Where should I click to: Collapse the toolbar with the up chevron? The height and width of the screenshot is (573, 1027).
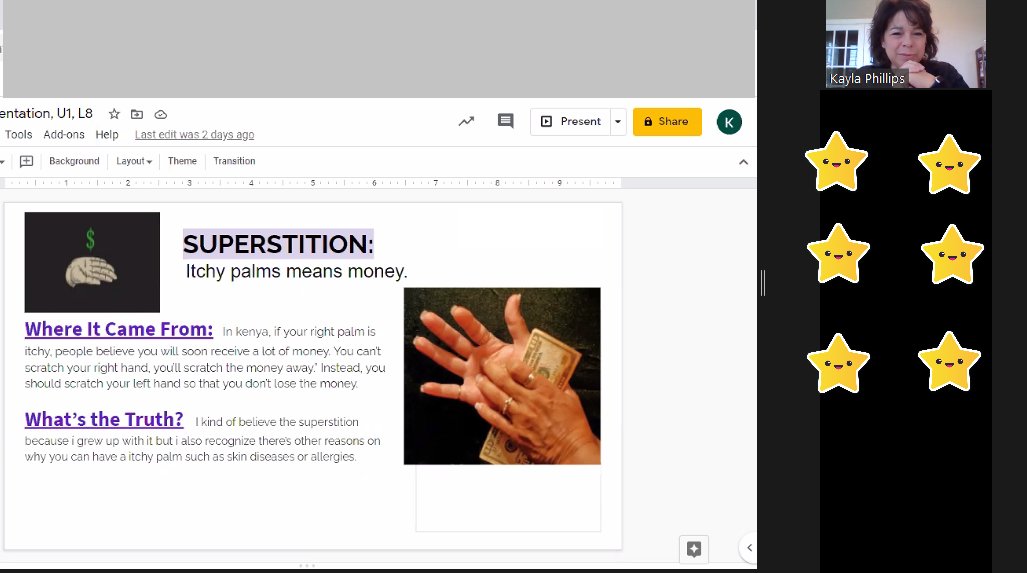point(743,162)
